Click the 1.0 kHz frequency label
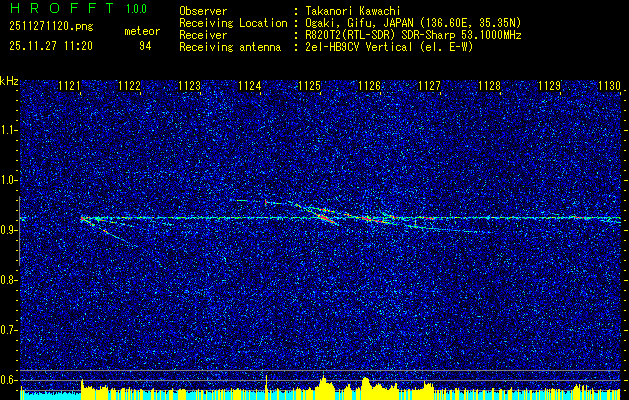 8,180
